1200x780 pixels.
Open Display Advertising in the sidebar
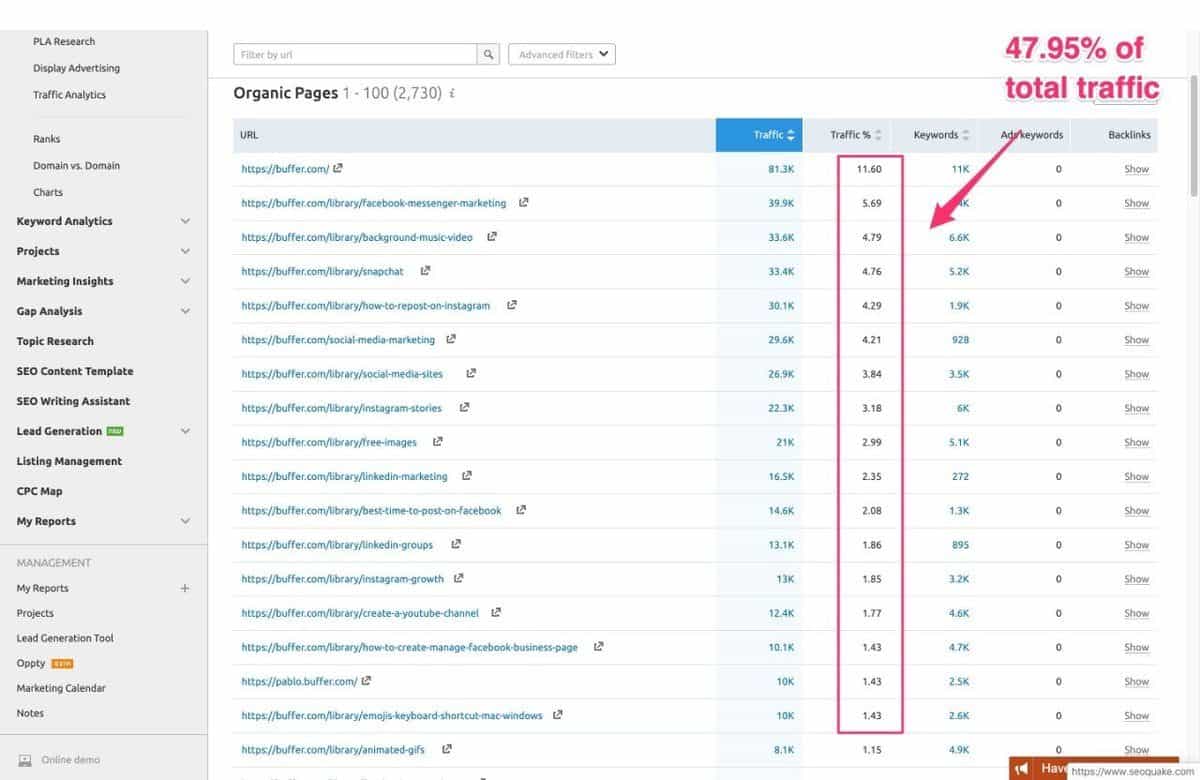pyautogui.click(x=76, y=68)
